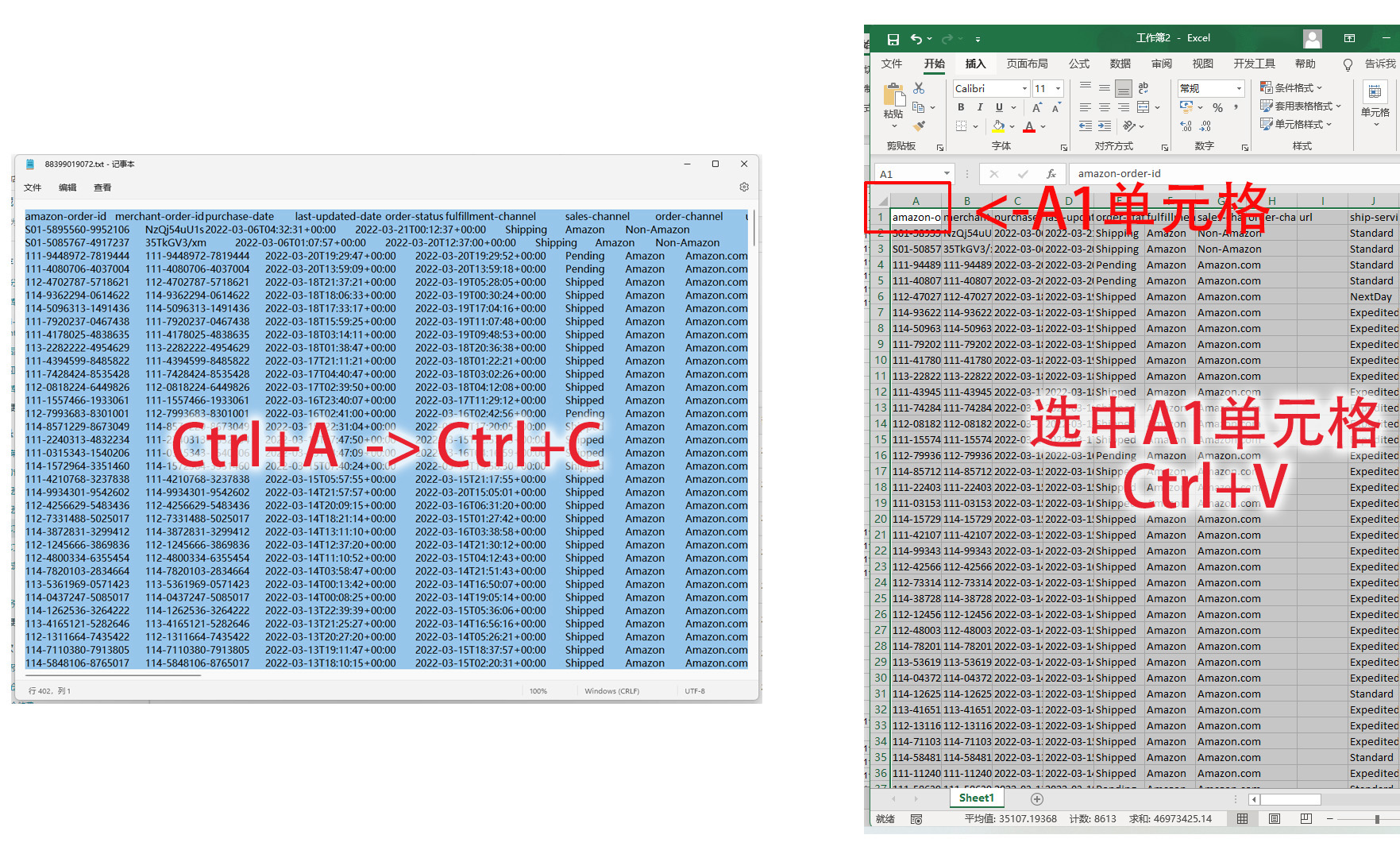Click the Name Box showing A1
1400x858 pixels.
point(914,174)
